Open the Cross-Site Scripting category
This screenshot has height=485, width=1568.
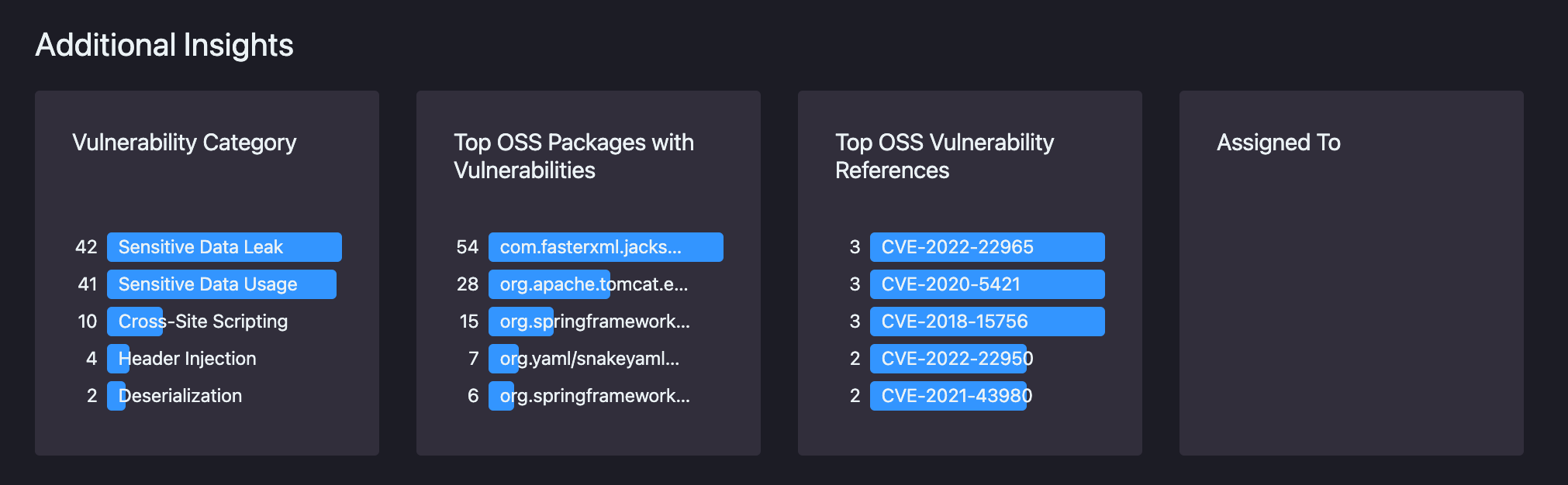[202, 322]
